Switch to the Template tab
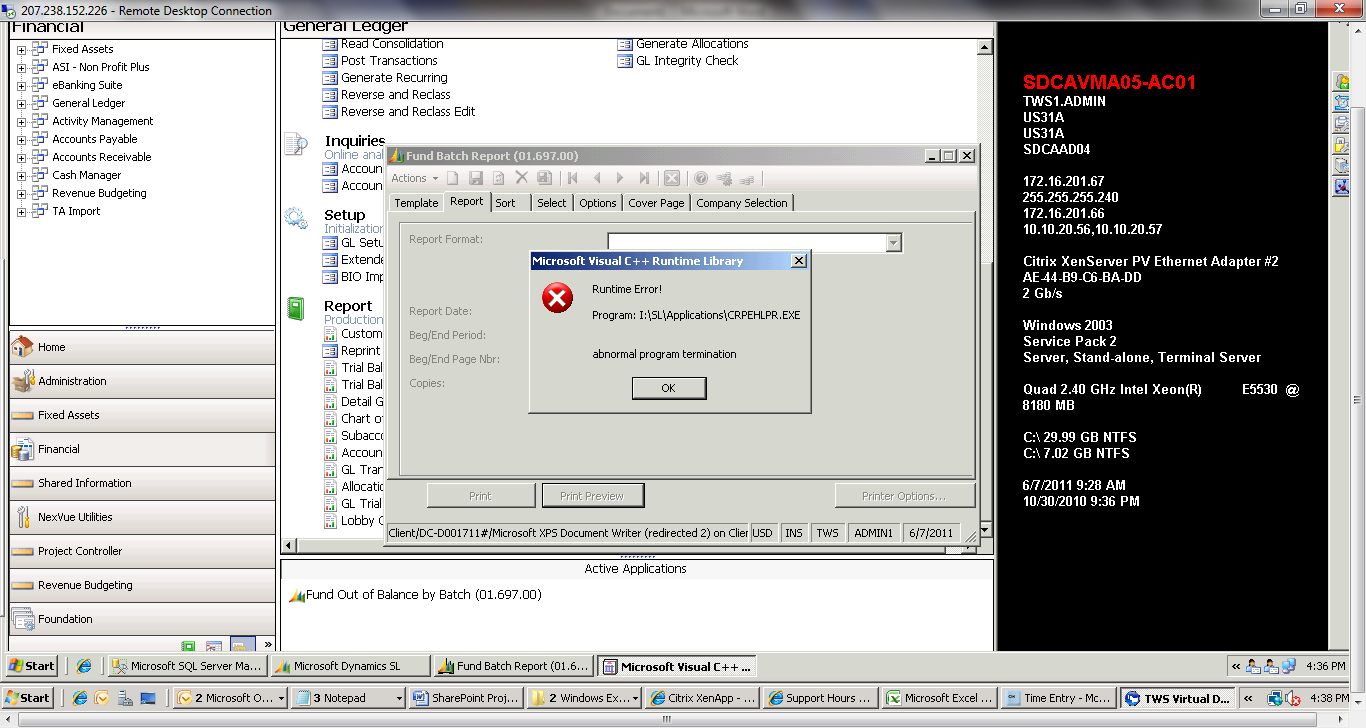 [x=416, y=203]
